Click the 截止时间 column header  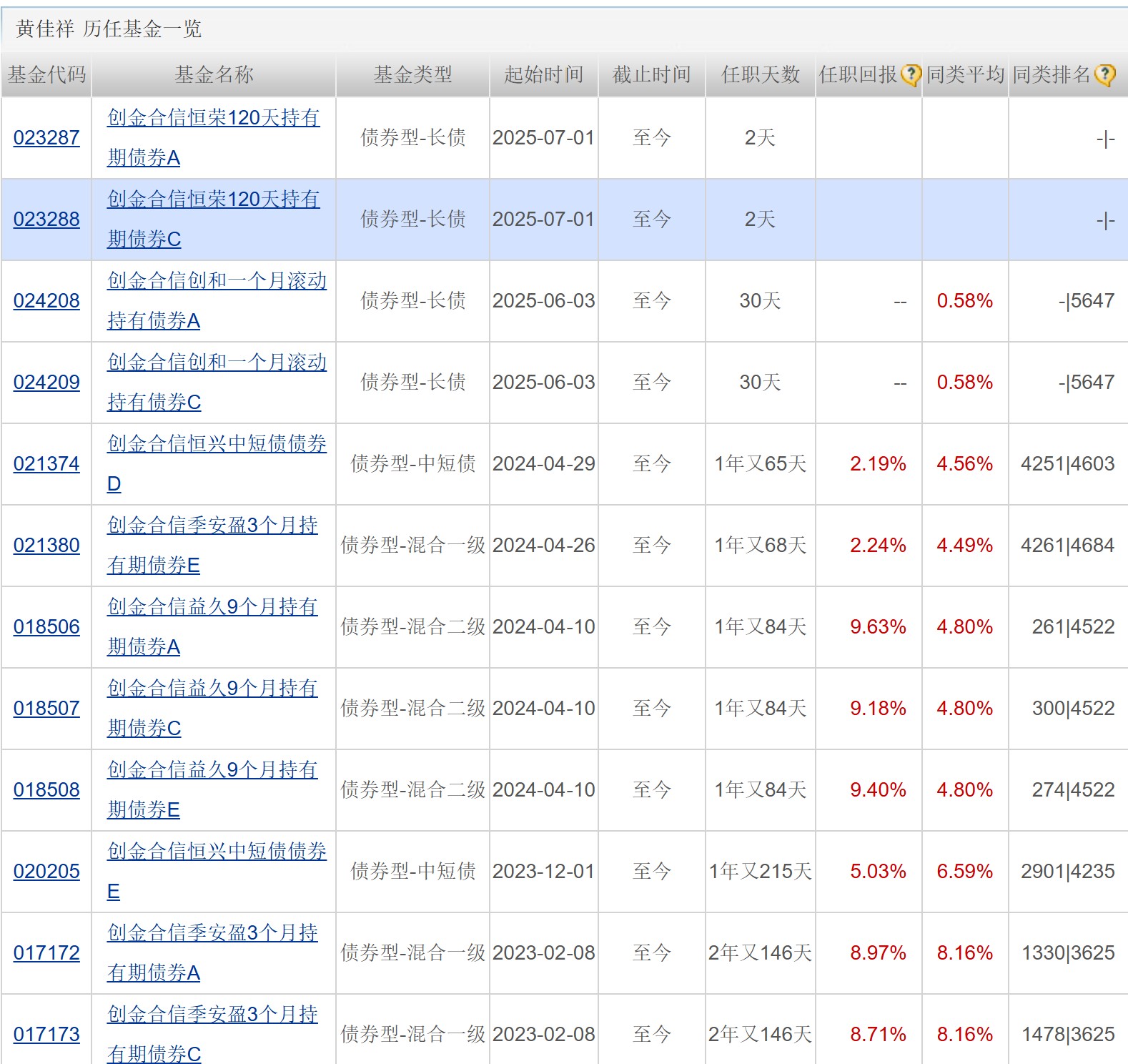tap(651, 74)
